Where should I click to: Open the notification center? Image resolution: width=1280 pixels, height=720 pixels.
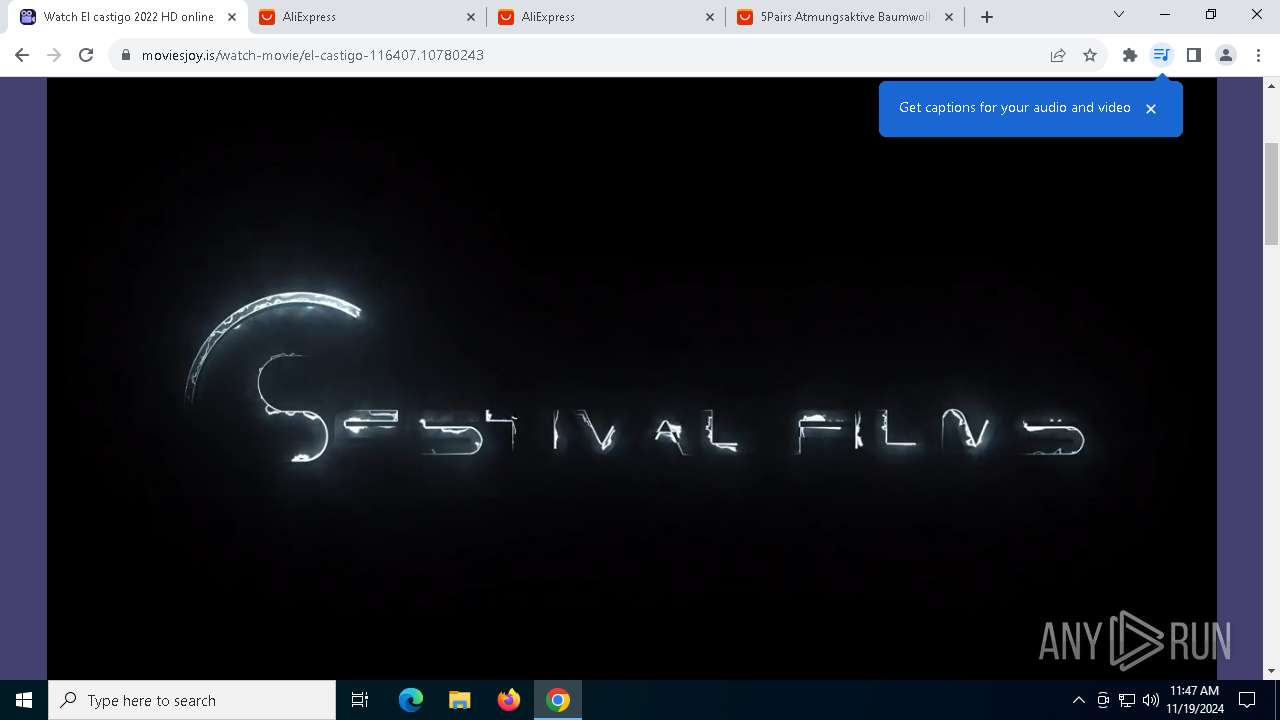pyautogui.click(x=1247, y=700)
